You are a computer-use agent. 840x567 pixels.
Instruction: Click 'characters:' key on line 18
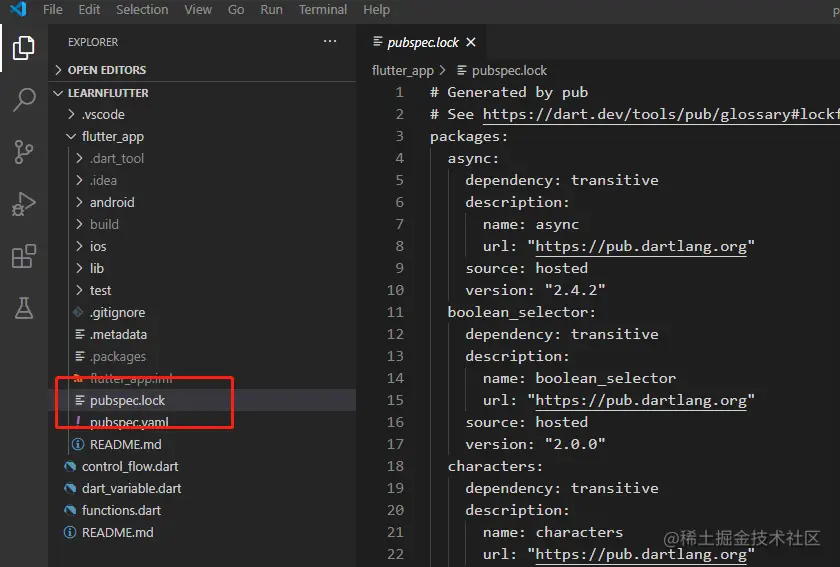pos(496,466)
